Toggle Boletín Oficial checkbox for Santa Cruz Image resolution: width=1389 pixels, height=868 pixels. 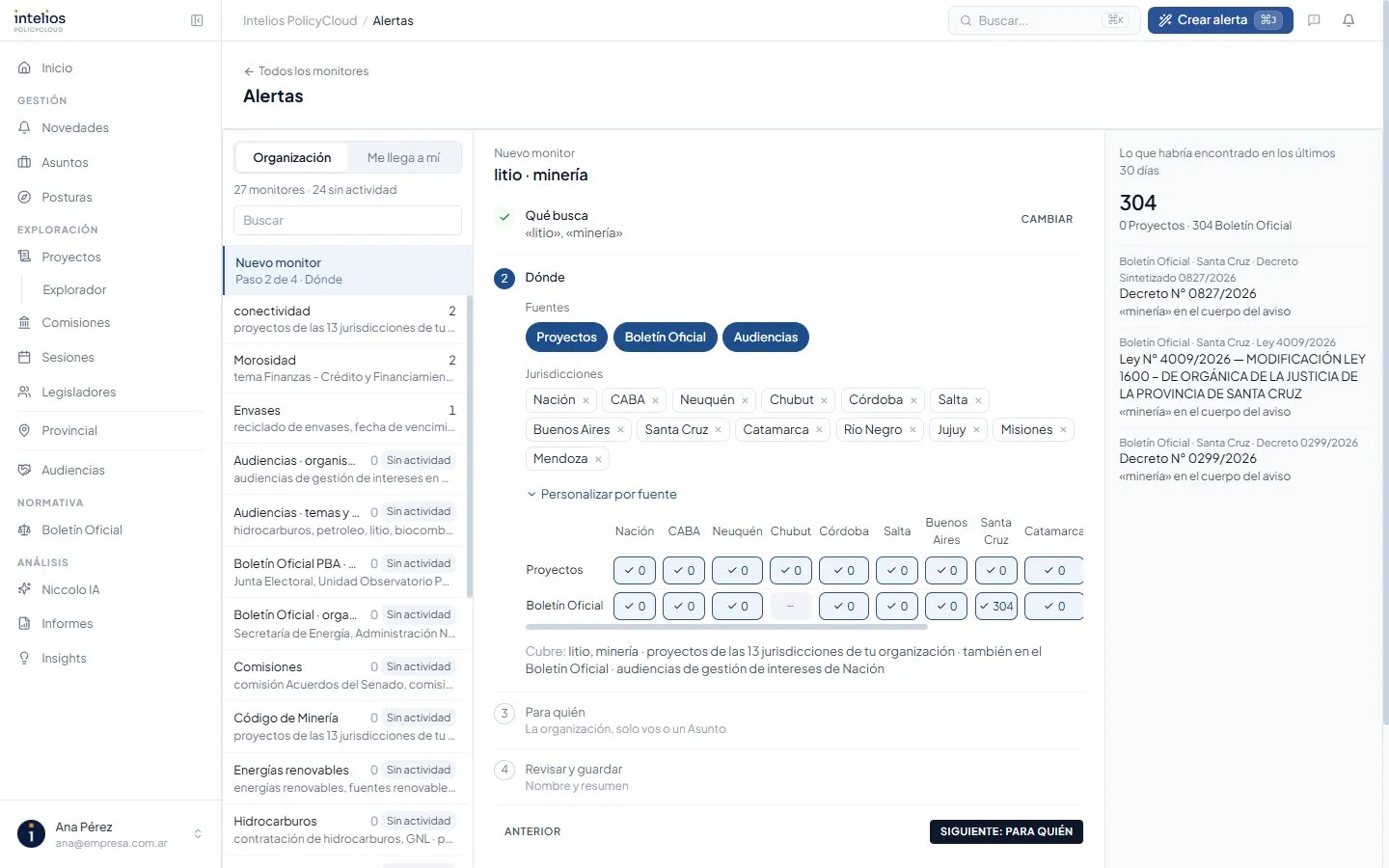tap(996, 606)
